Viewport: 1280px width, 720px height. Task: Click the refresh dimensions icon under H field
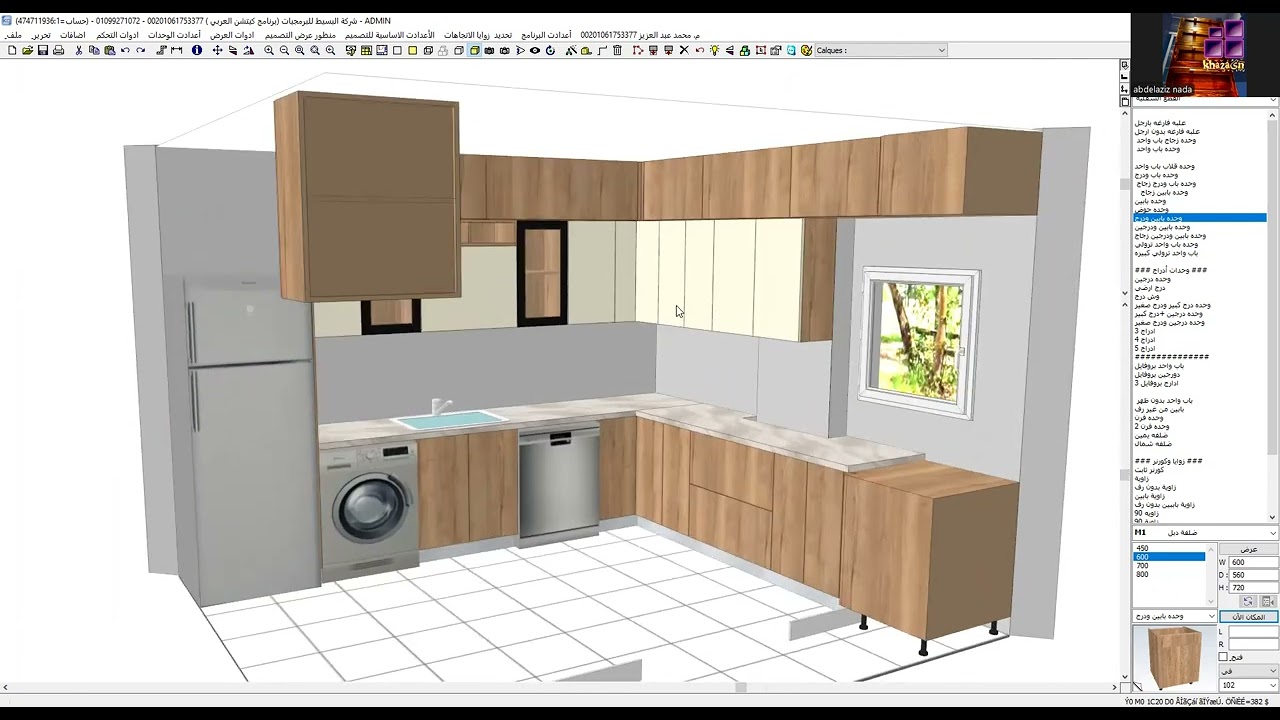(1248, 601)
